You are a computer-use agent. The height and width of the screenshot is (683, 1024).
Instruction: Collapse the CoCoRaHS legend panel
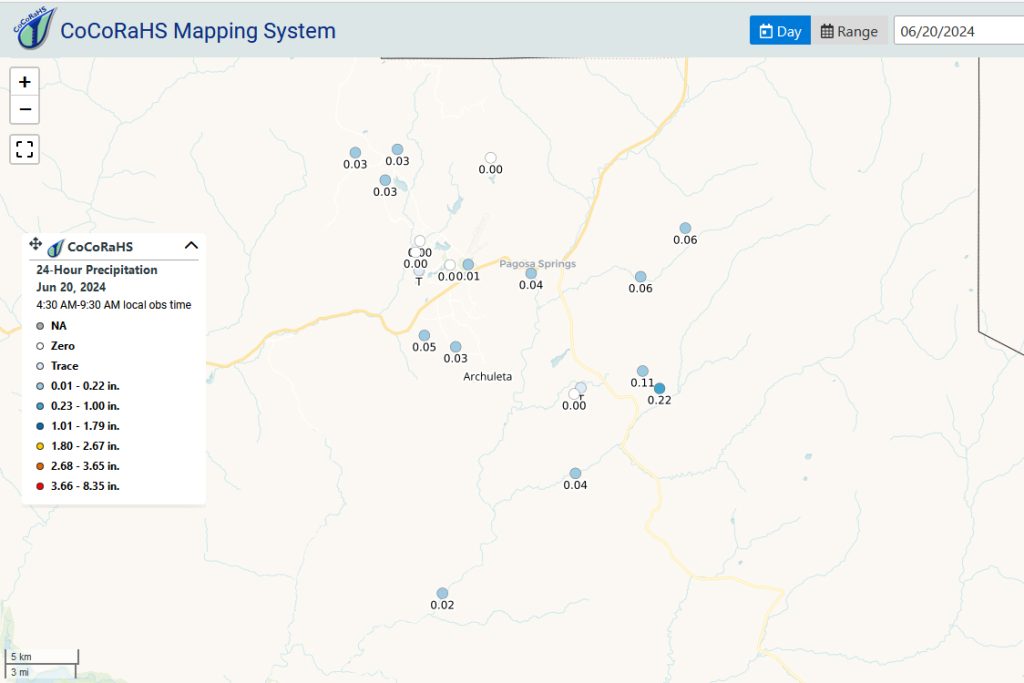click(191, 246)
